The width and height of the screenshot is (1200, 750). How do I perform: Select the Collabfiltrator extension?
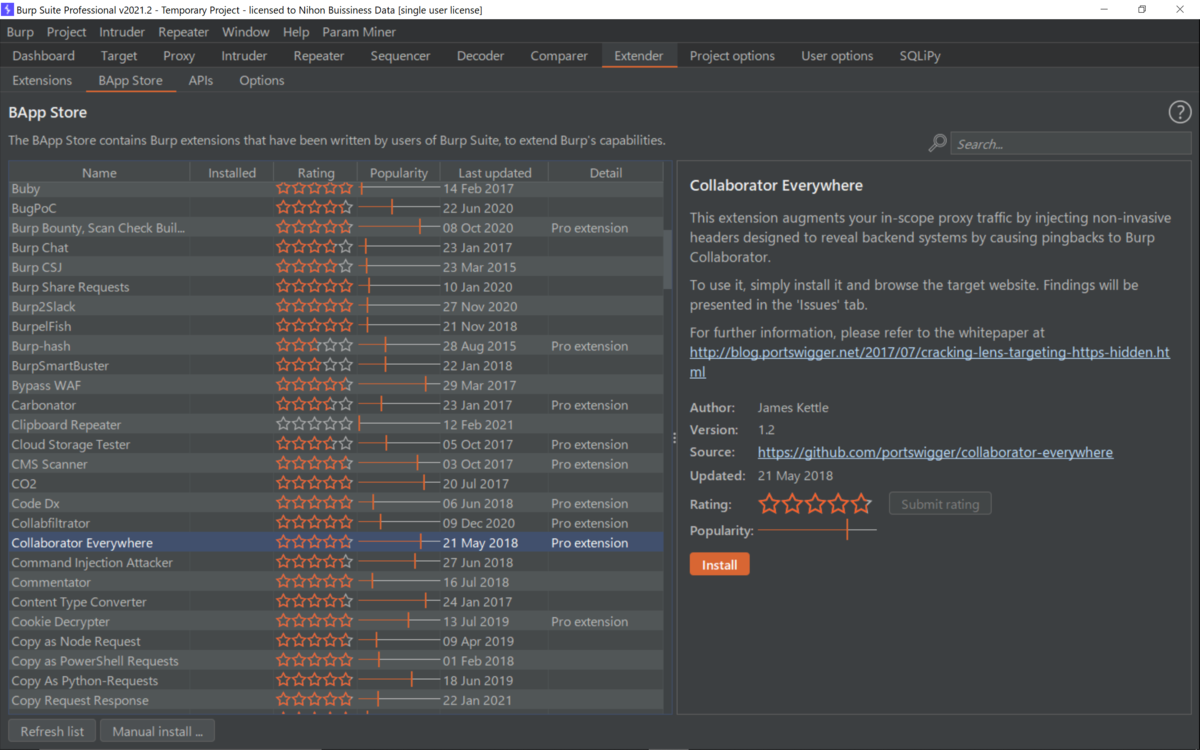point(336,523)
